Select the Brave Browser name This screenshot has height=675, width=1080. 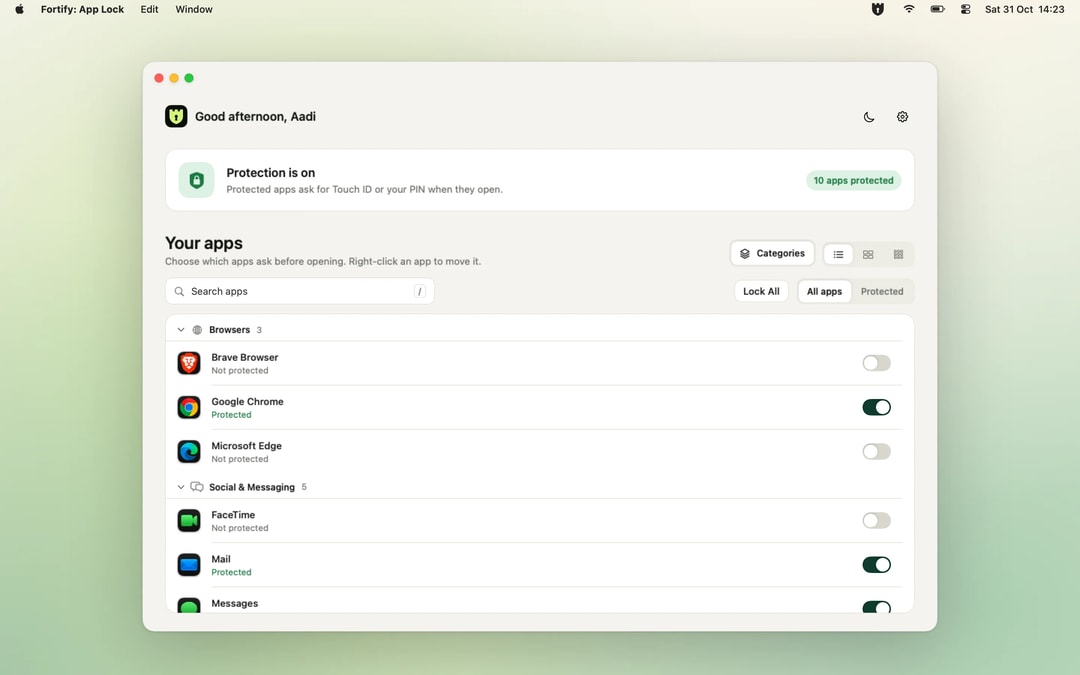[x=245, y=357]
